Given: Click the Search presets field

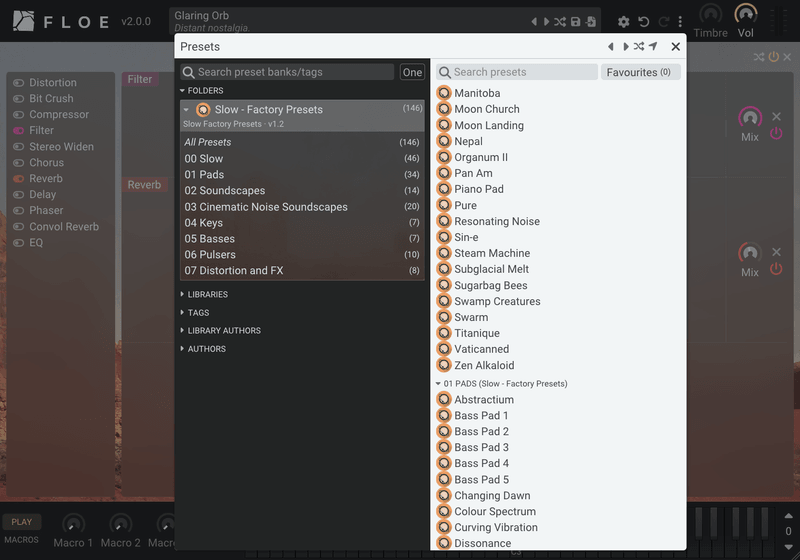Looking at the screenshot, I should coord(517,72).
